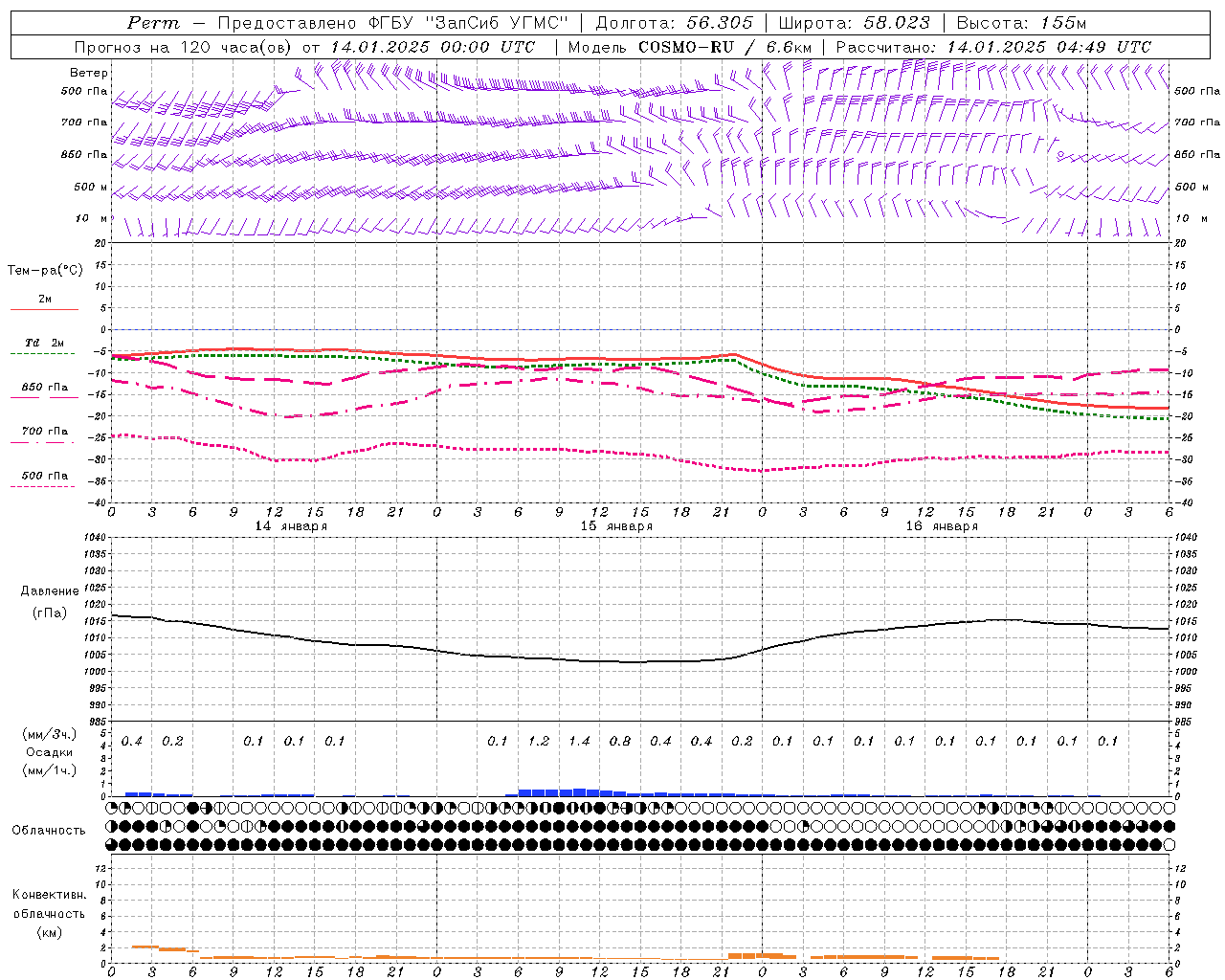Click the longitude value "Долгота: 56.305"
The image size is (1225, 980).
674,23
